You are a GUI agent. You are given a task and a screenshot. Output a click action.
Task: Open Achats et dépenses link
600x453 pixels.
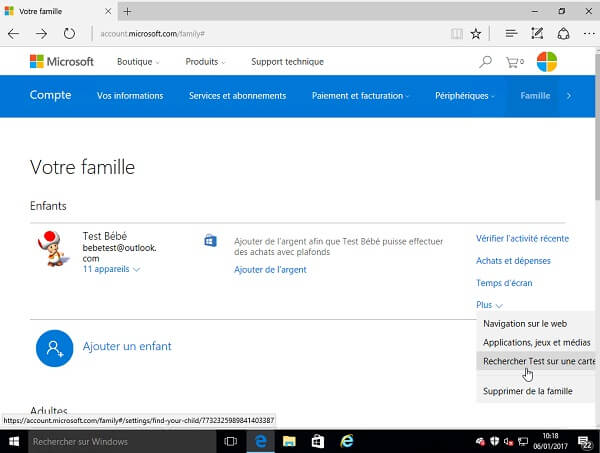(513, 261)
